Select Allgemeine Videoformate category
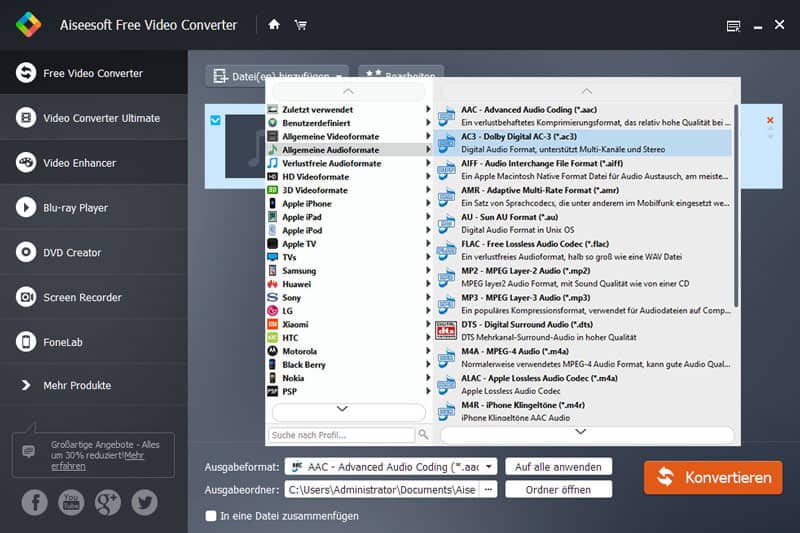This screenshot has height=533, width=800. [x=349, y=136]
